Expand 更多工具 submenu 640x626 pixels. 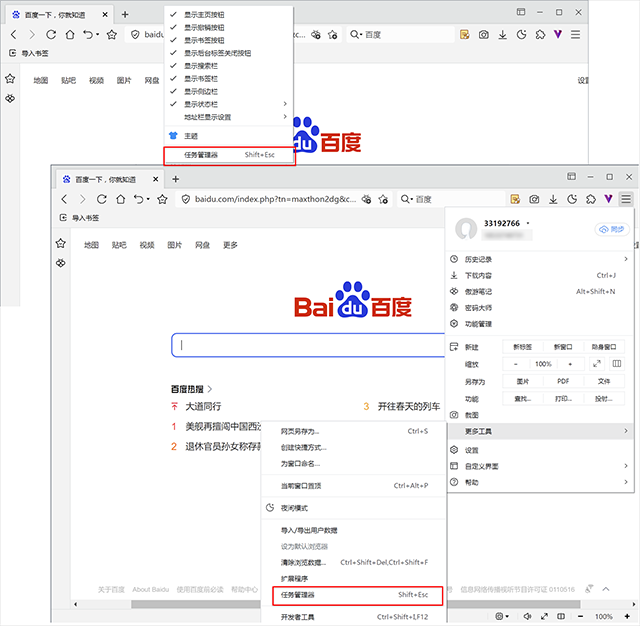(x=540, y=431)
